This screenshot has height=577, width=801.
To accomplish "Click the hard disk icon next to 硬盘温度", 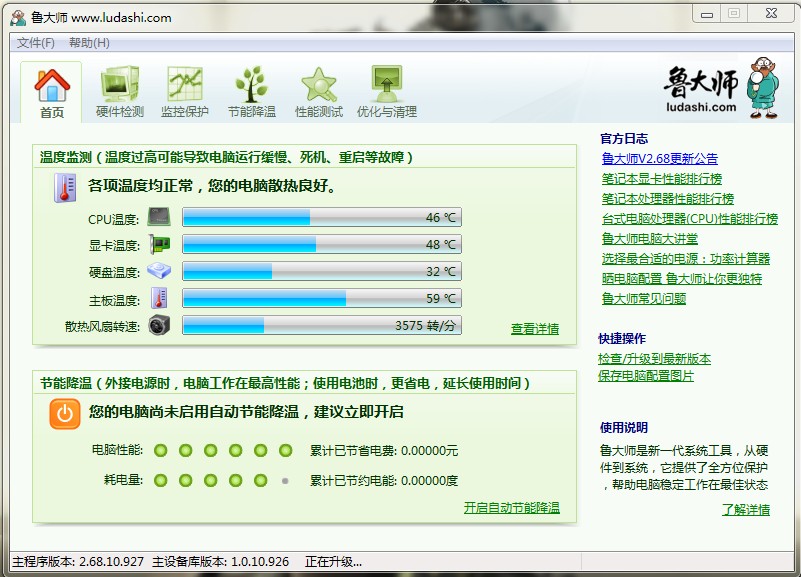I will (159, 271).
